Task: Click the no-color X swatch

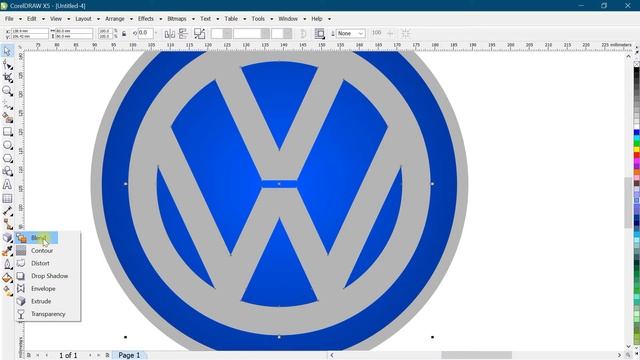Action: [x=636, y=64]
